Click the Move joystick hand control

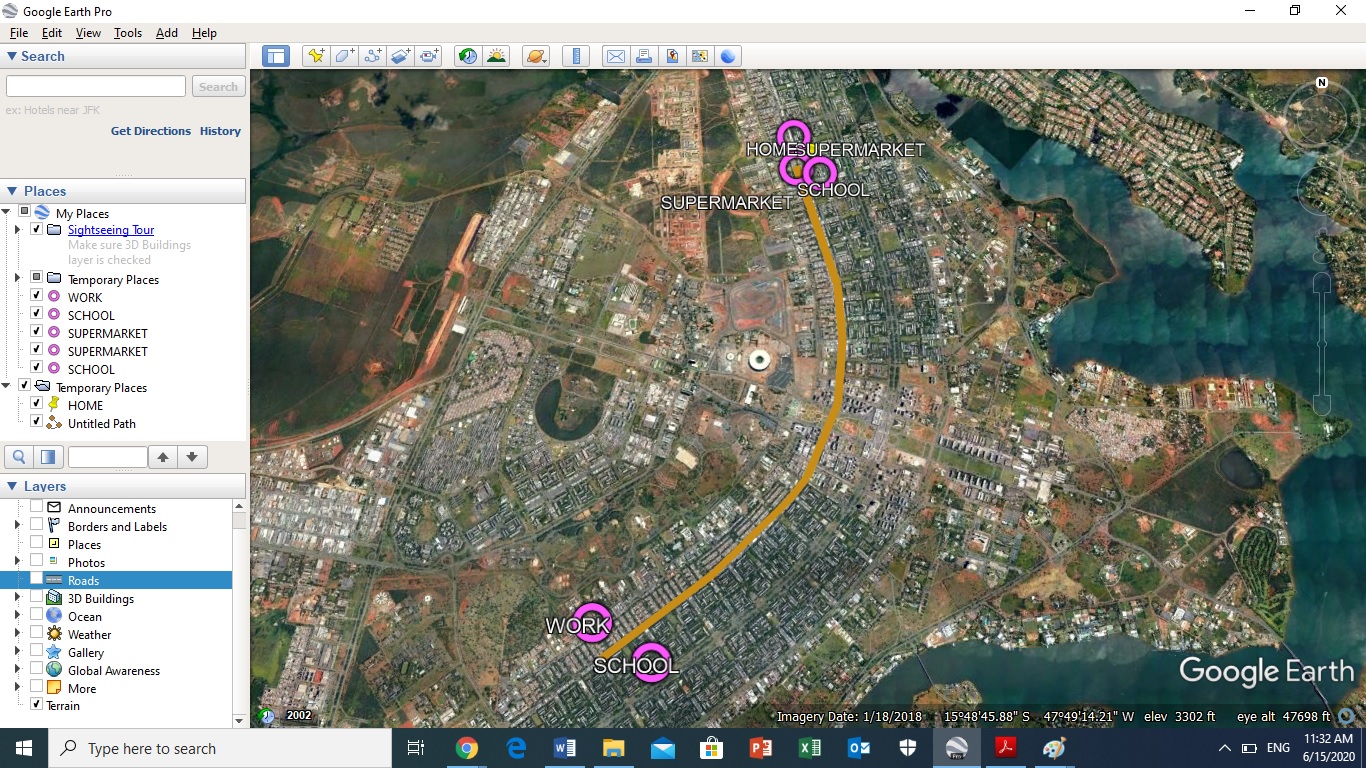[x=1322, y=190]
